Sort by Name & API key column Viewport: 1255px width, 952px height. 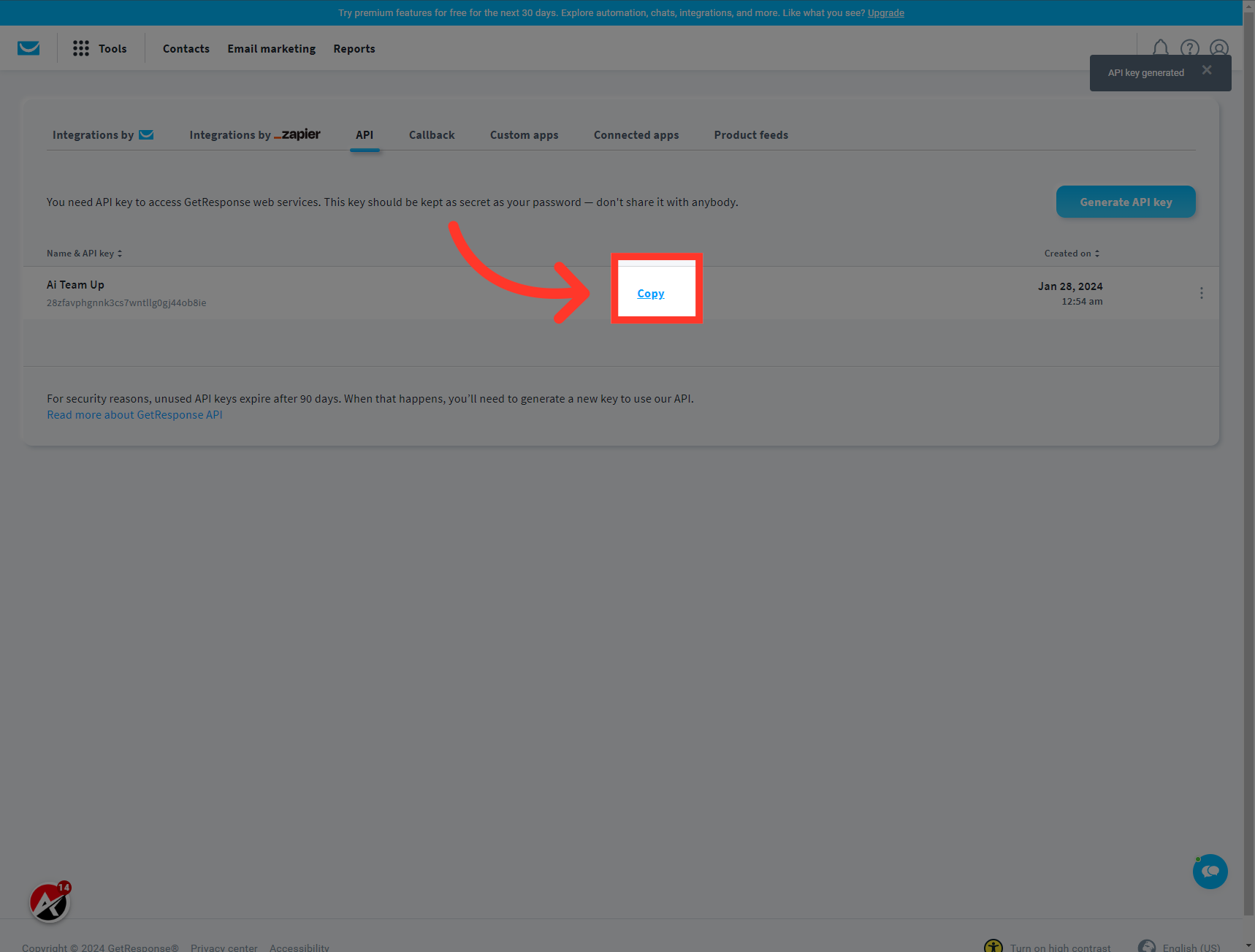pyautogui.click(x=85, y=254)
